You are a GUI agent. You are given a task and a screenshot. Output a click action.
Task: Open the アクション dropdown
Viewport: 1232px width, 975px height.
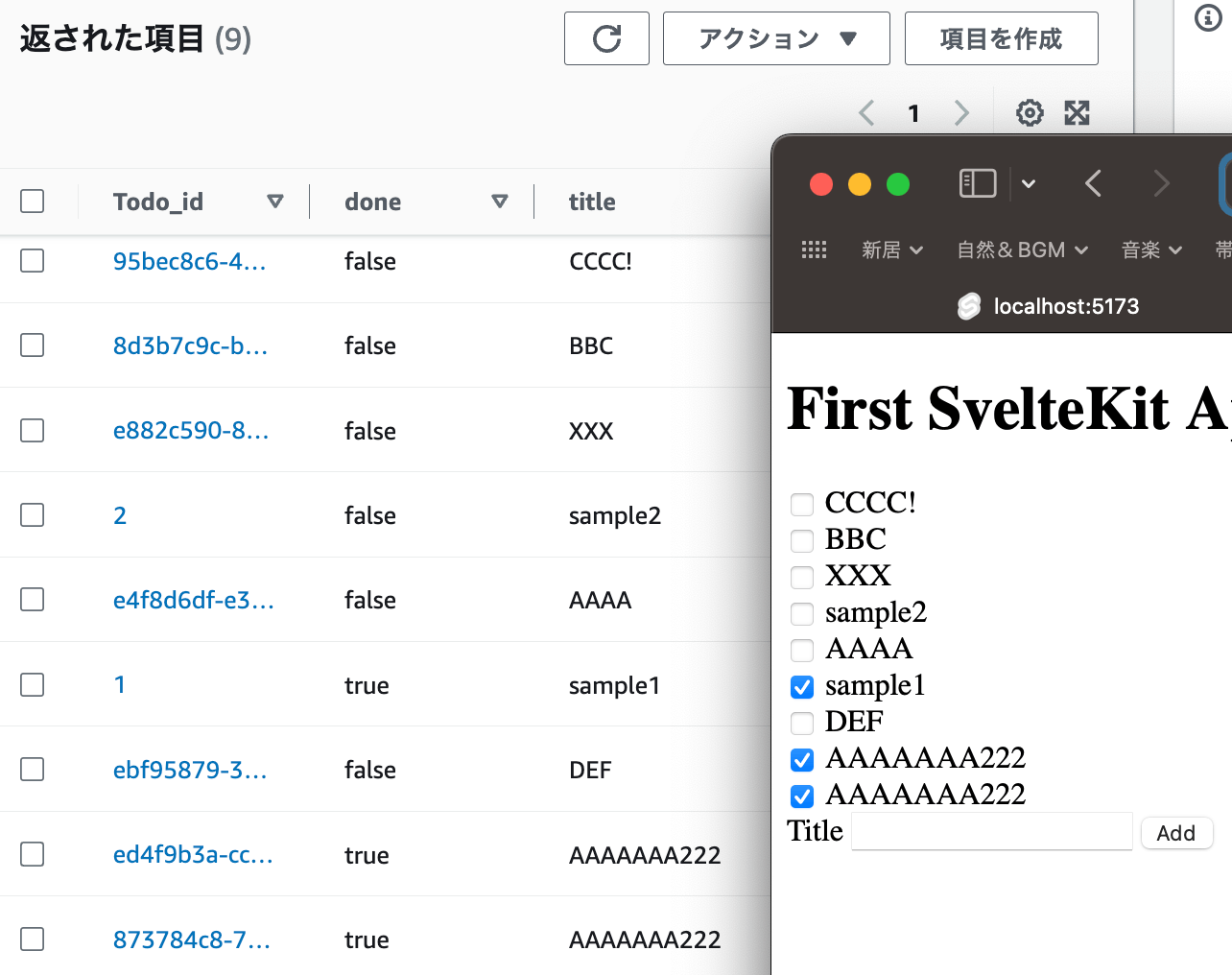point(775,38)
